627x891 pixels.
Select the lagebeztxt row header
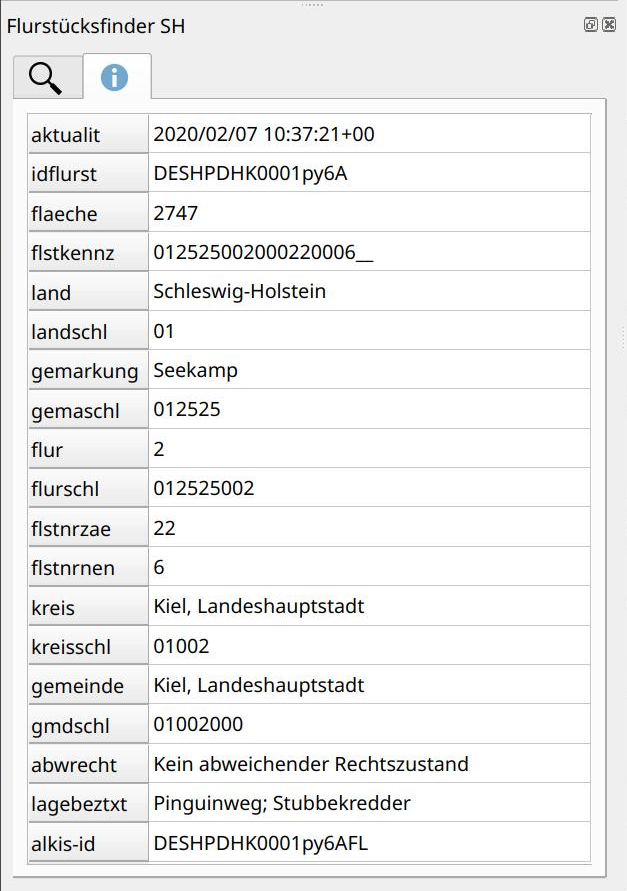(x=88, y=805)
